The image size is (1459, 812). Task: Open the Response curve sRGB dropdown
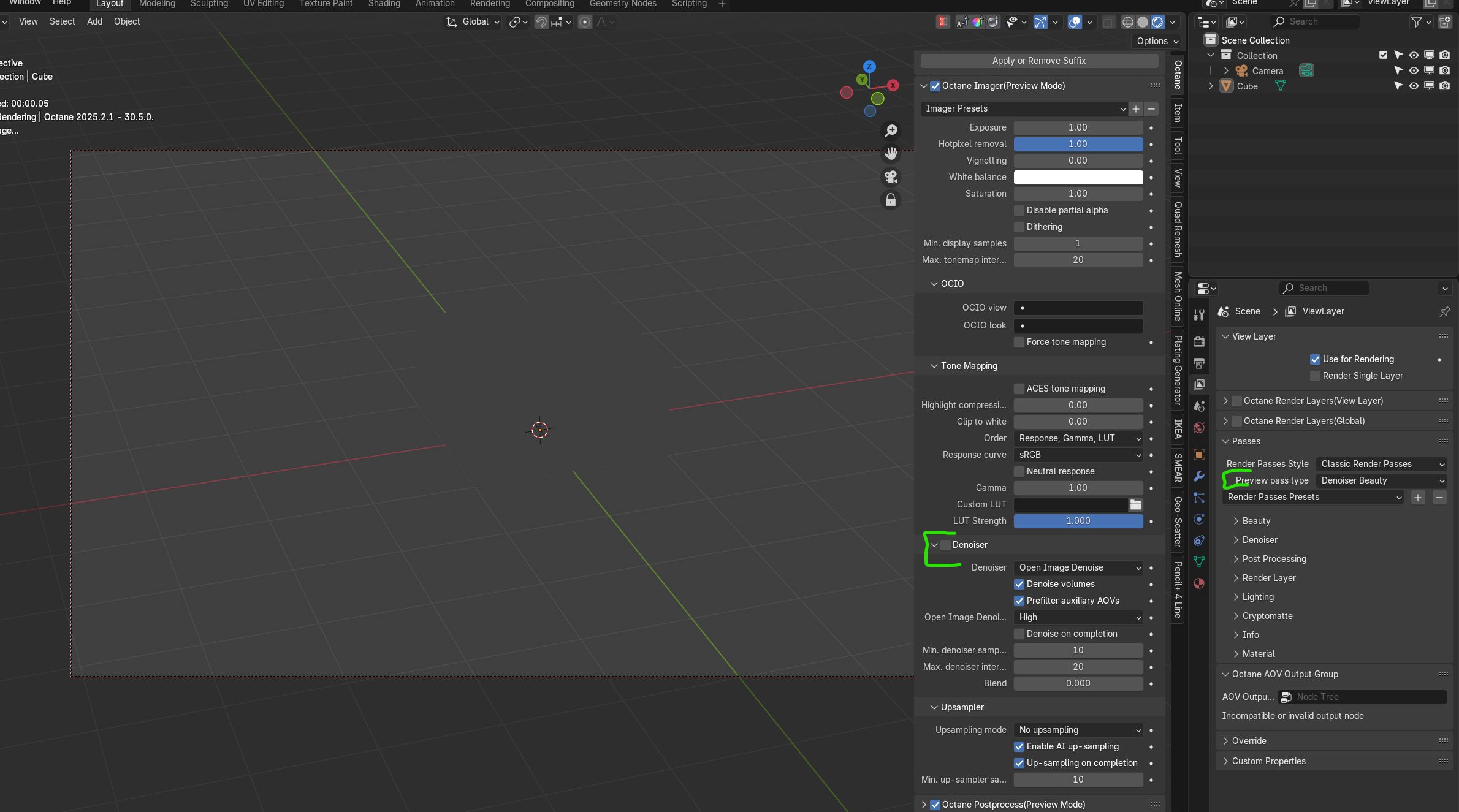click(x=1078, y=455)
